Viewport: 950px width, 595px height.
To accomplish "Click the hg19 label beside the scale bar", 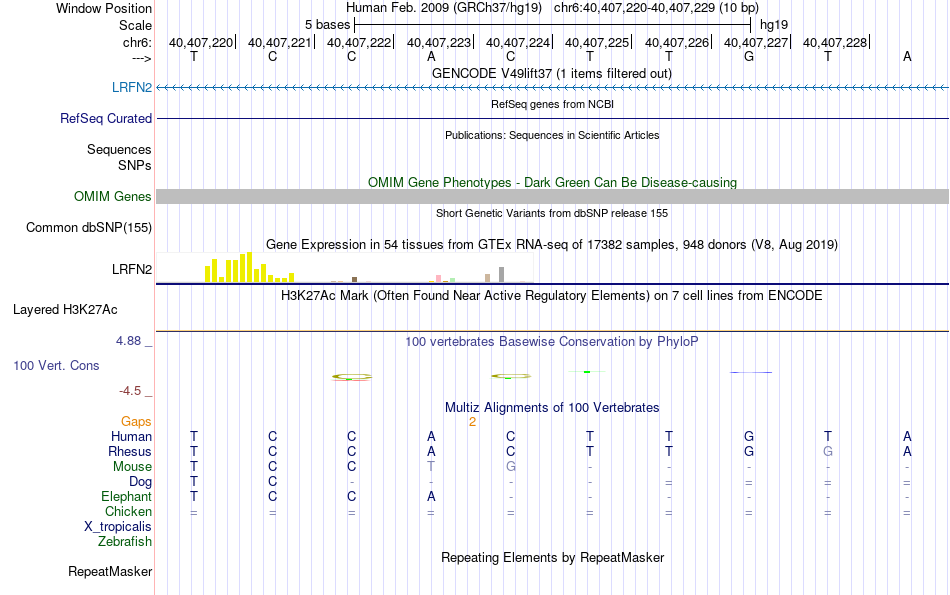I will tap(774, 25).
